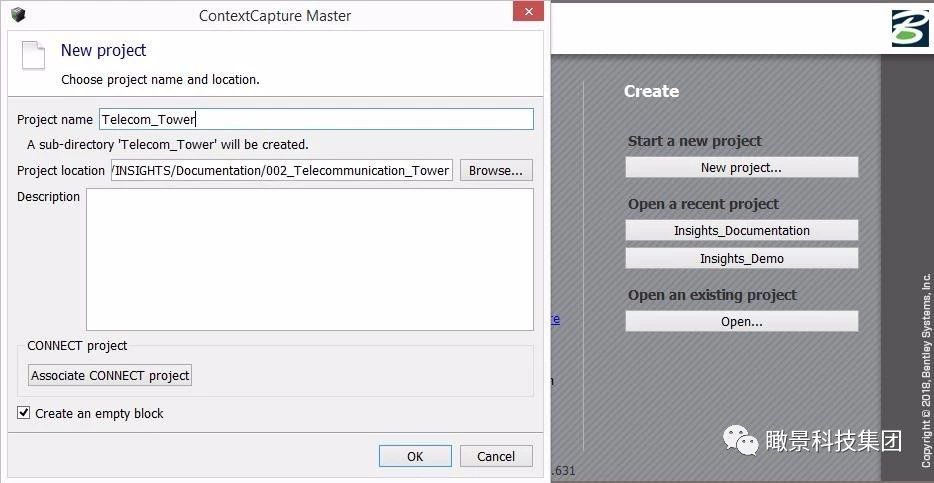Viewport: 934px width, 483px height.
Task: Click the Create heading
Action: [x=651, y=91]
